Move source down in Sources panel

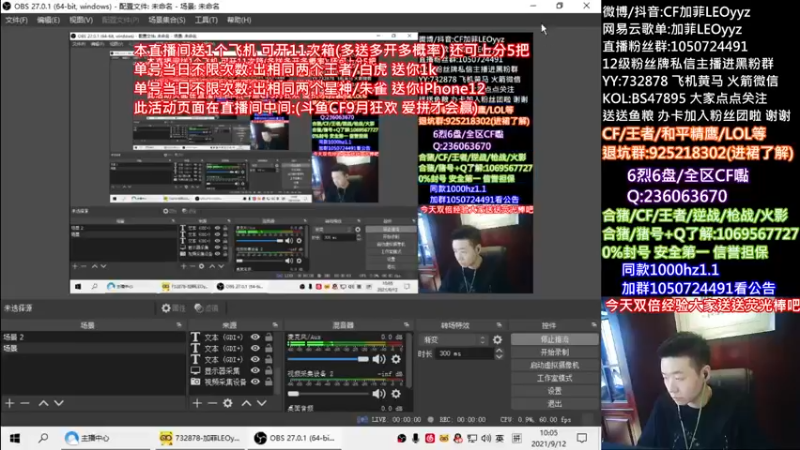(x=262, y=403)
